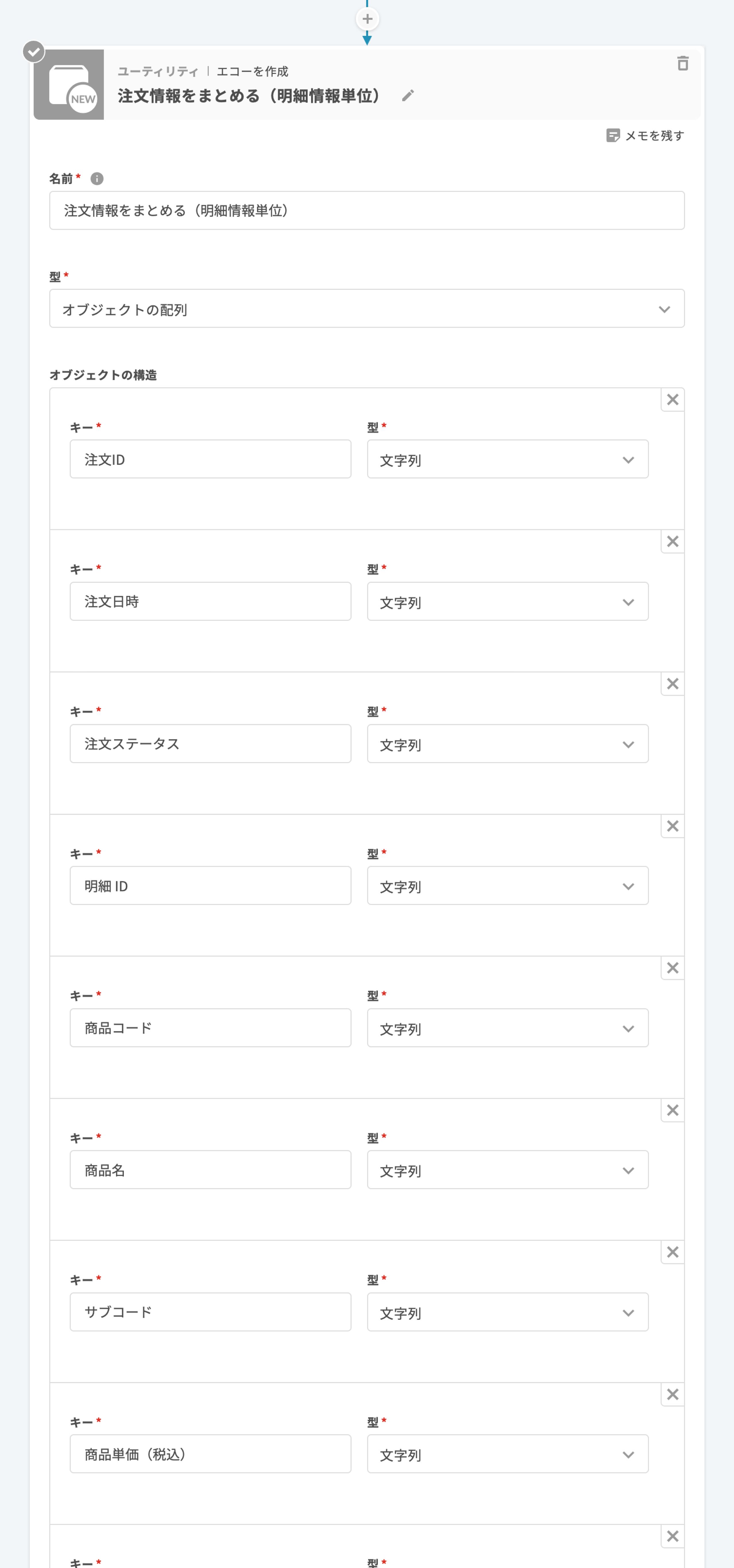Click the plus icon to add a step

tap(367, 19)
